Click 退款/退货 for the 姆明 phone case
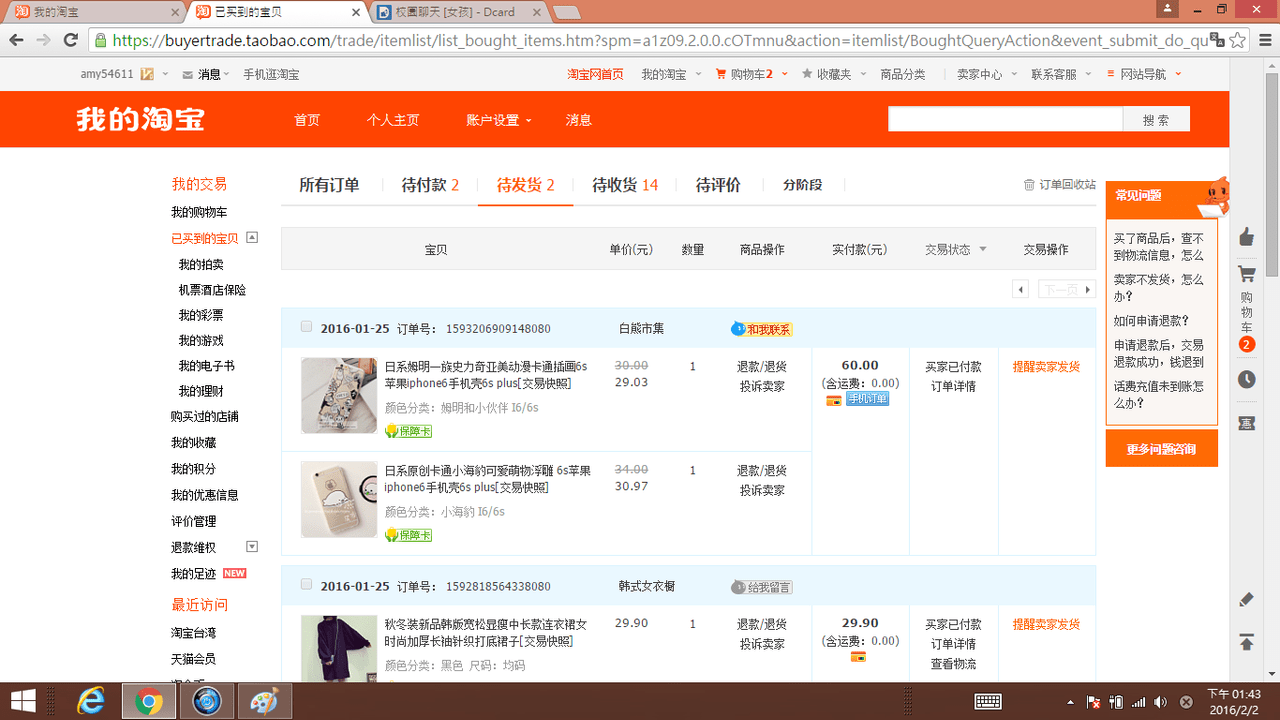1280x720 pixels. click(762, 367)
